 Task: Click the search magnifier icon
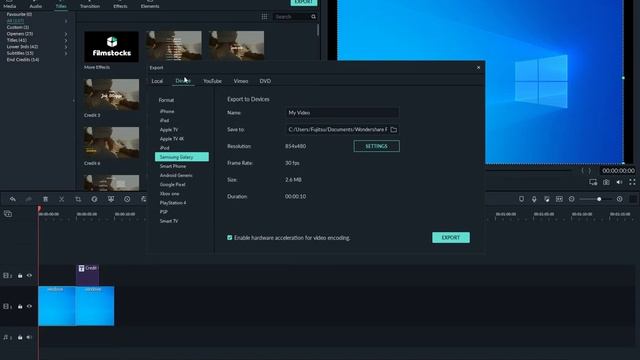point(313,17)
